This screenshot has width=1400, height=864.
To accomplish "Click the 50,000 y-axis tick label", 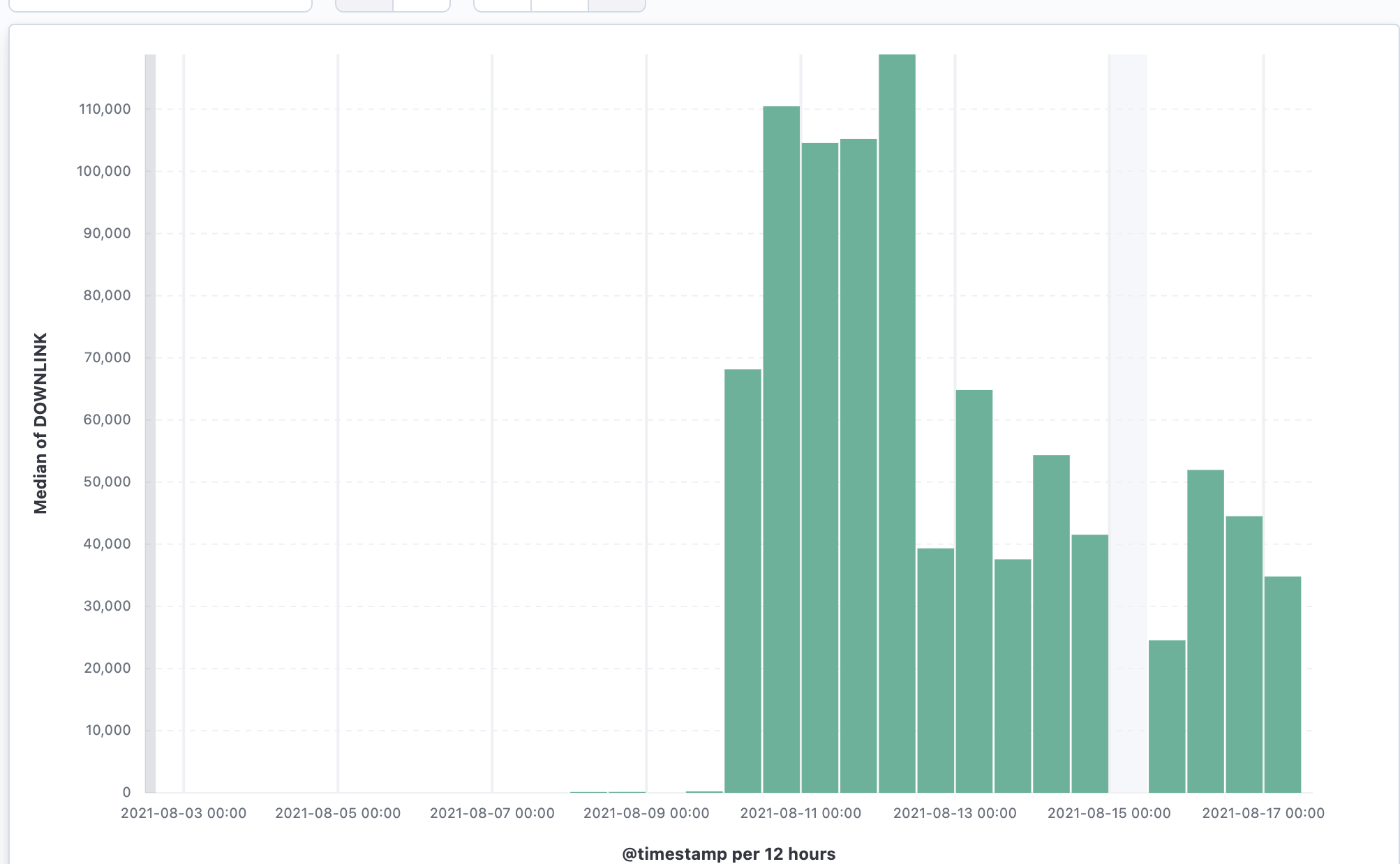I will [x=106, y=482].
